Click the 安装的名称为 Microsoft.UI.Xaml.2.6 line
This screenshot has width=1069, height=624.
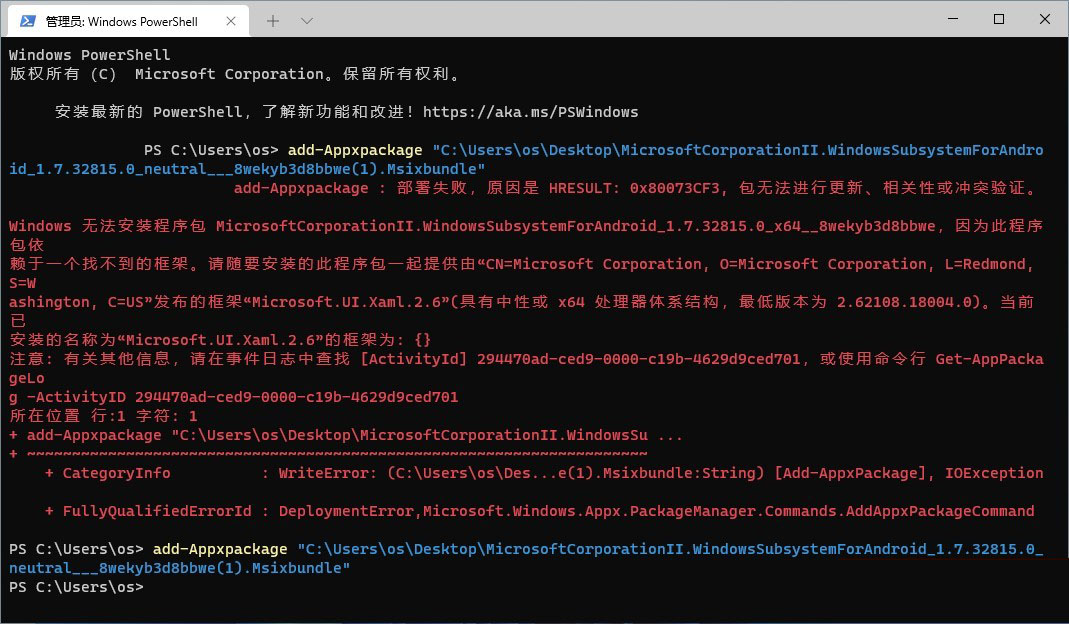coord(220,340)
